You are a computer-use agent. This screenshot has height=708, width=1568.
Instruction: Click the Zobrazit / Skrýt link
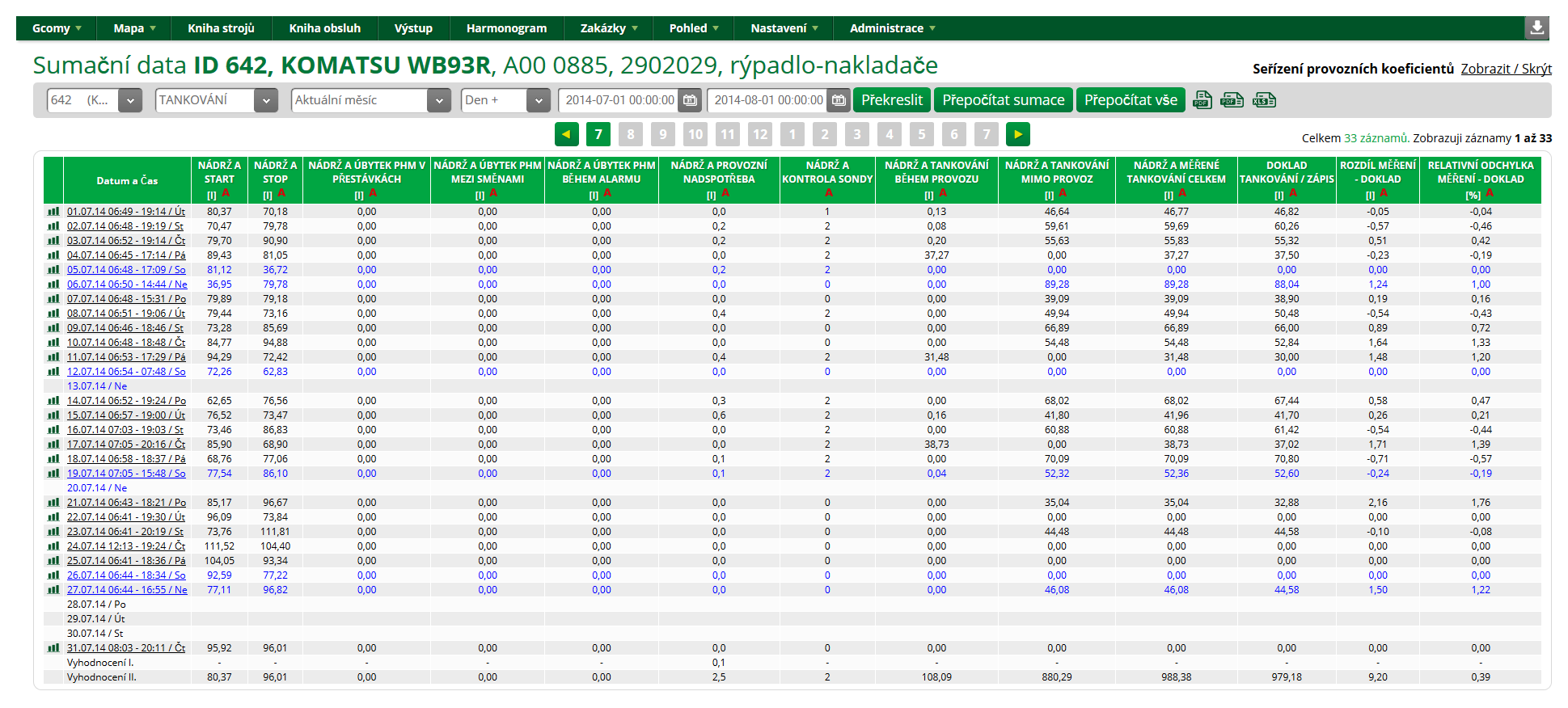[x=1506, y=69]
